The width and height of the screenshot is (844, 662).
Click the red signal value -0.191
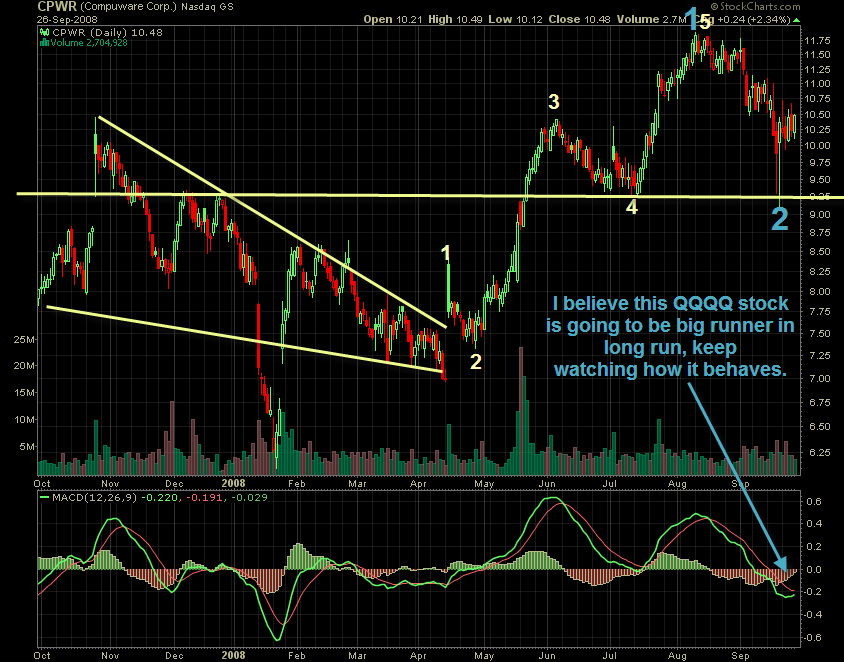[x=205, y=497]
